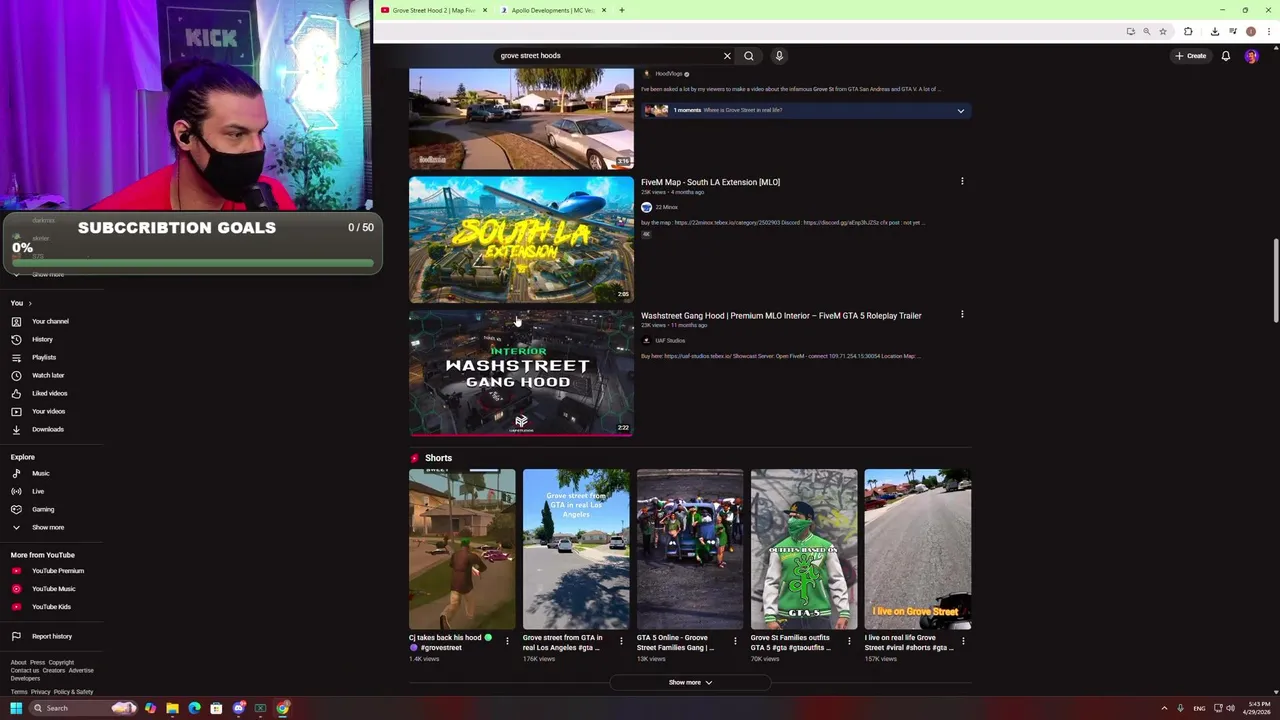The width and height of the screenshot is (1280, 720).
Task: Click install/cast screen icon in address bar
Action: point(1130,31)
